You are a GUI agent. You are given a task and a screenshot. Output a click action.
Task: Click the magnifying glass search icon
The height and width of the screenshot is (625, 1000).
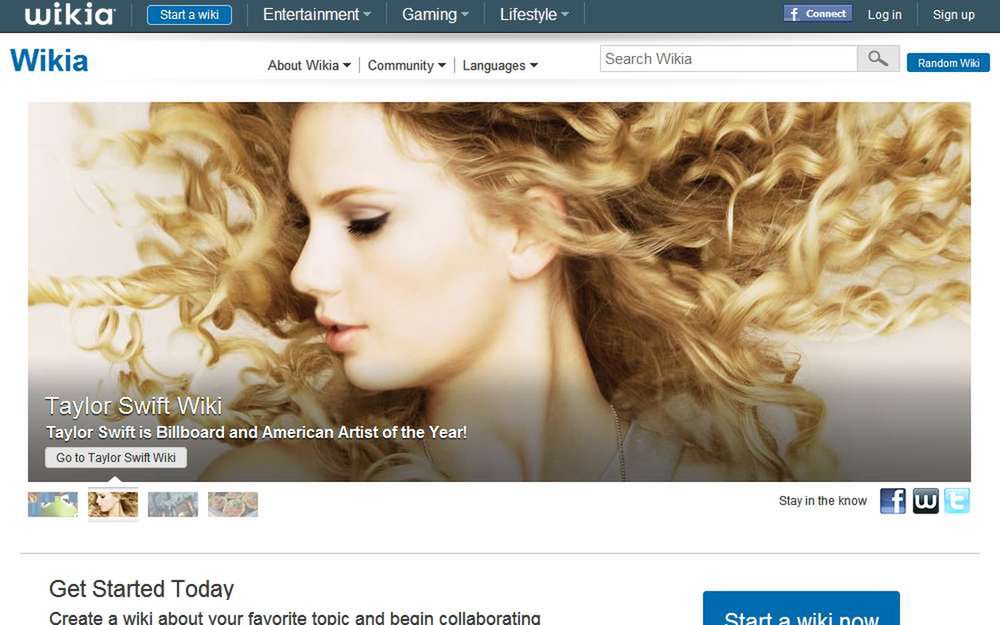[x=878, y=59]
